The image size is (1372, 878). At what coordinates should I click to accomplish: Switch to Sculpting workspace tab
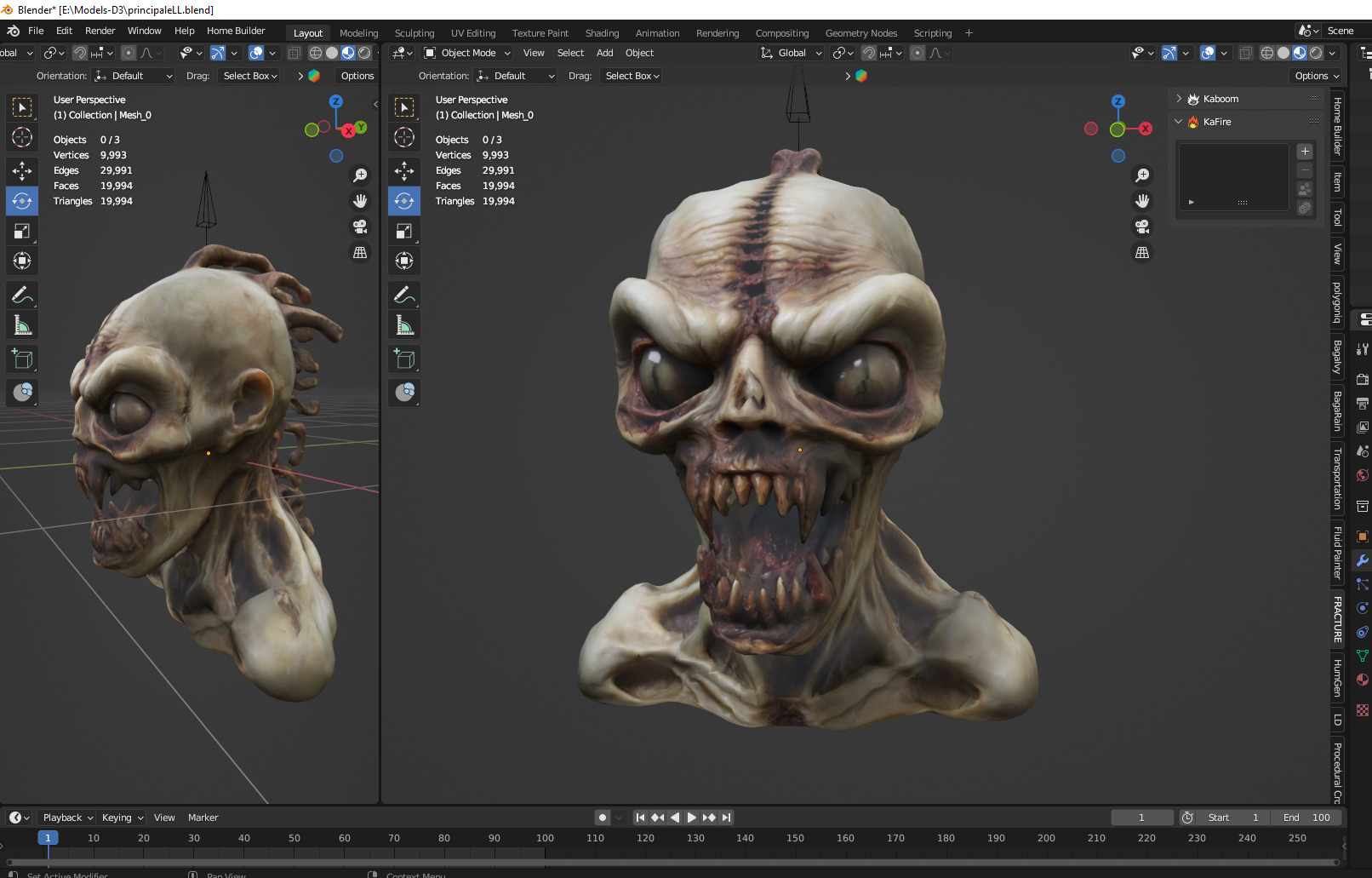coord(414,33)
